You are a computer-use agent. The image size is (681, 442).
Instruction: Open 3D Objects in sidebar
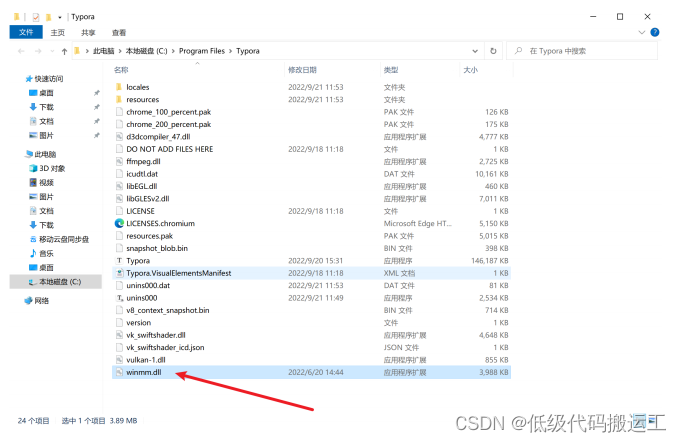(x=47, y=168)
